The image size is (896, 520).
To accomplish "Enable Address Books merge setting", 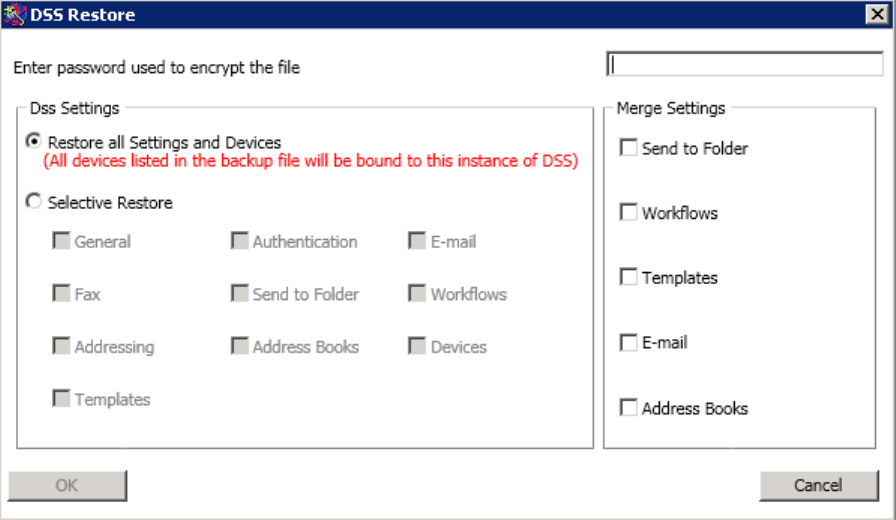I will (629, 408).
